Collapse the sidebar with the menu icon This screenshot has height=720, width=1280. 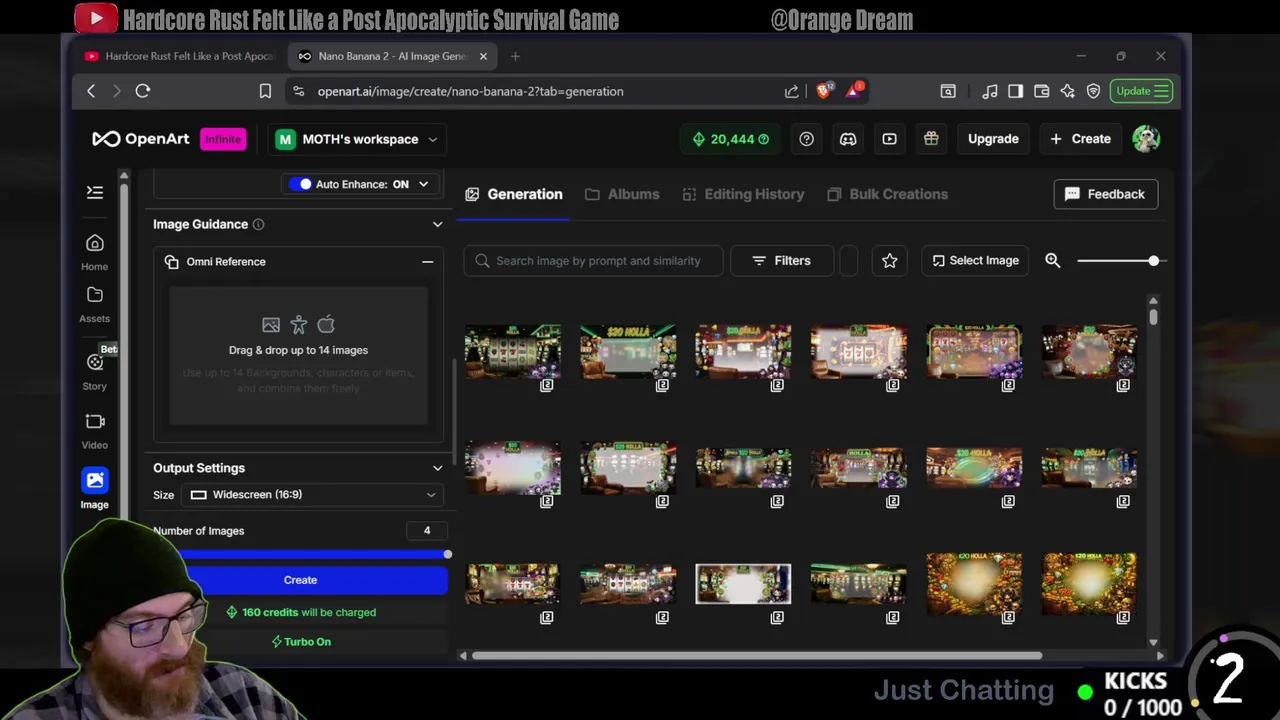click(x=95, y=192)
